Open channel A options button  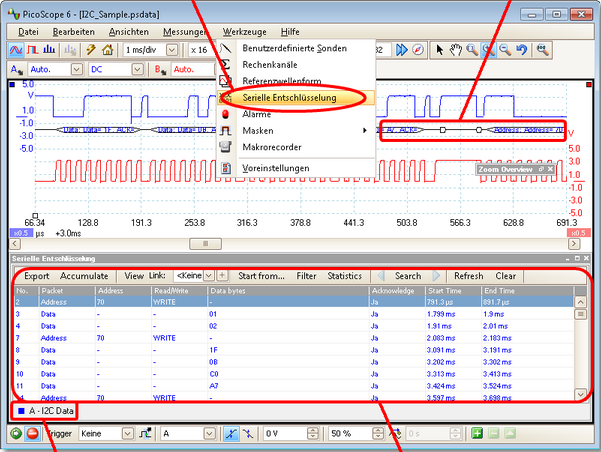(x=16, y=70)
